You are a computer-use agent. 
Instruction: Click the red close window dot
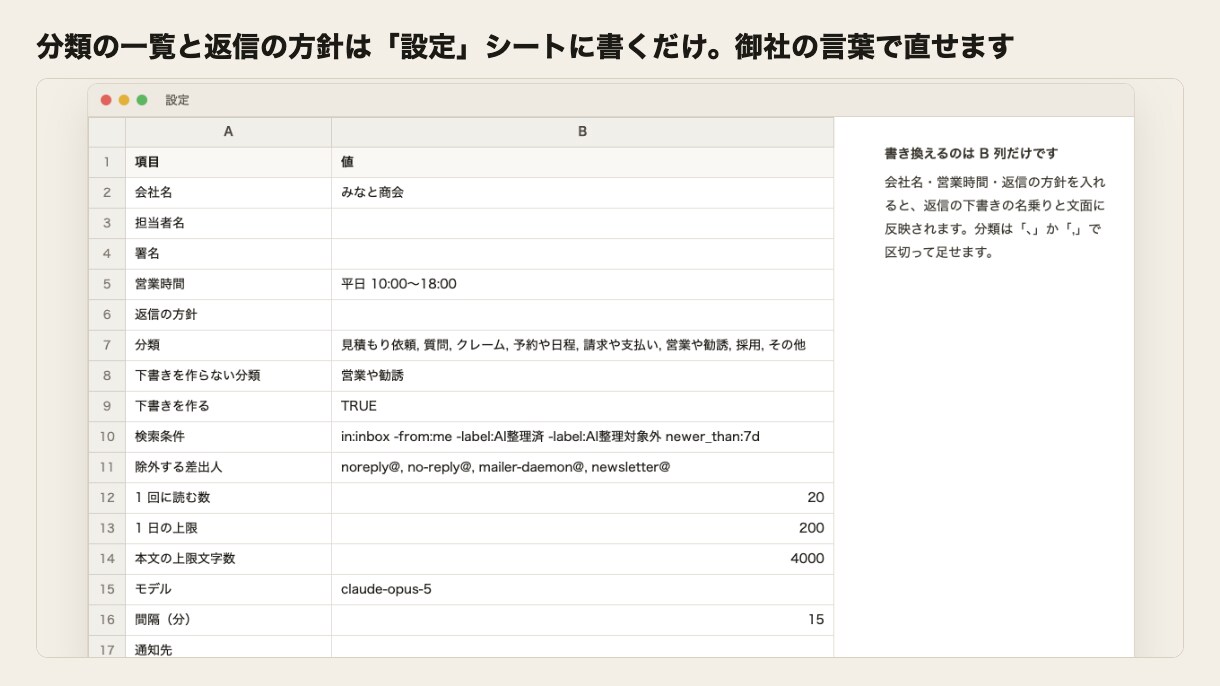click(106, 100)
